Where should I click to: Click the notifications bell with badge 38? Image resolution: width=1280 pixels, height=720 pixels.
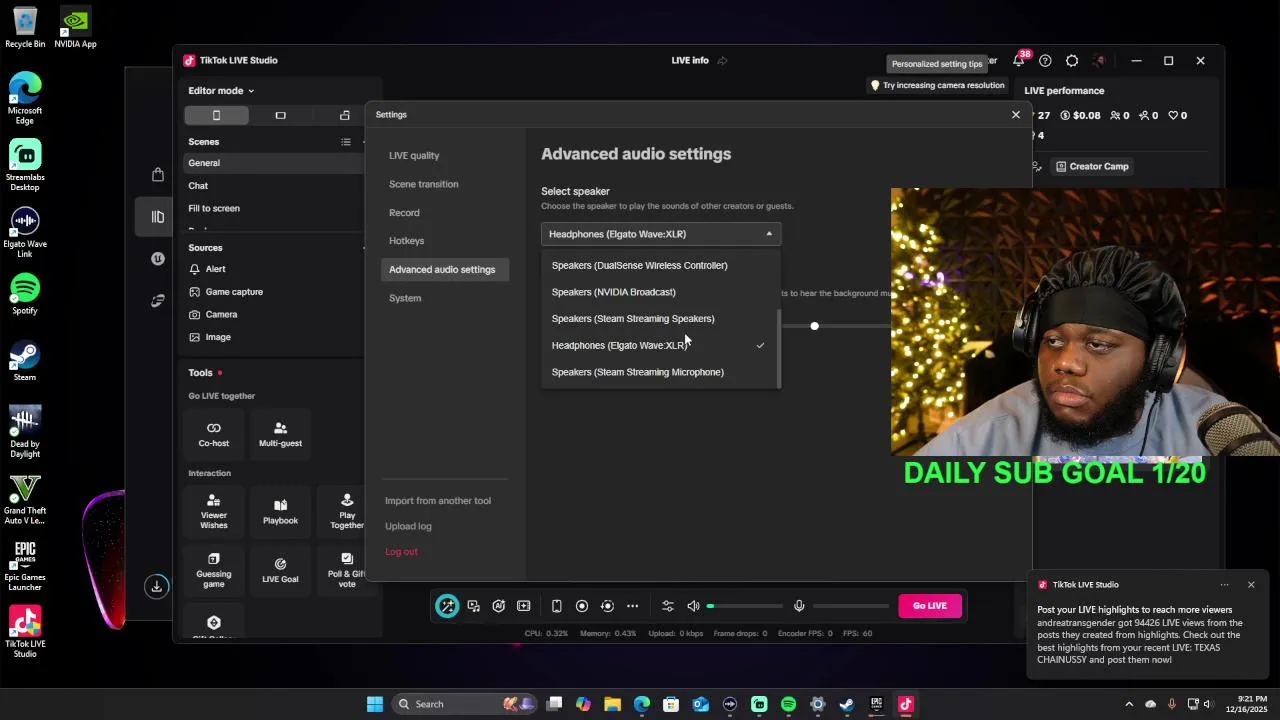pos(1018,61)
